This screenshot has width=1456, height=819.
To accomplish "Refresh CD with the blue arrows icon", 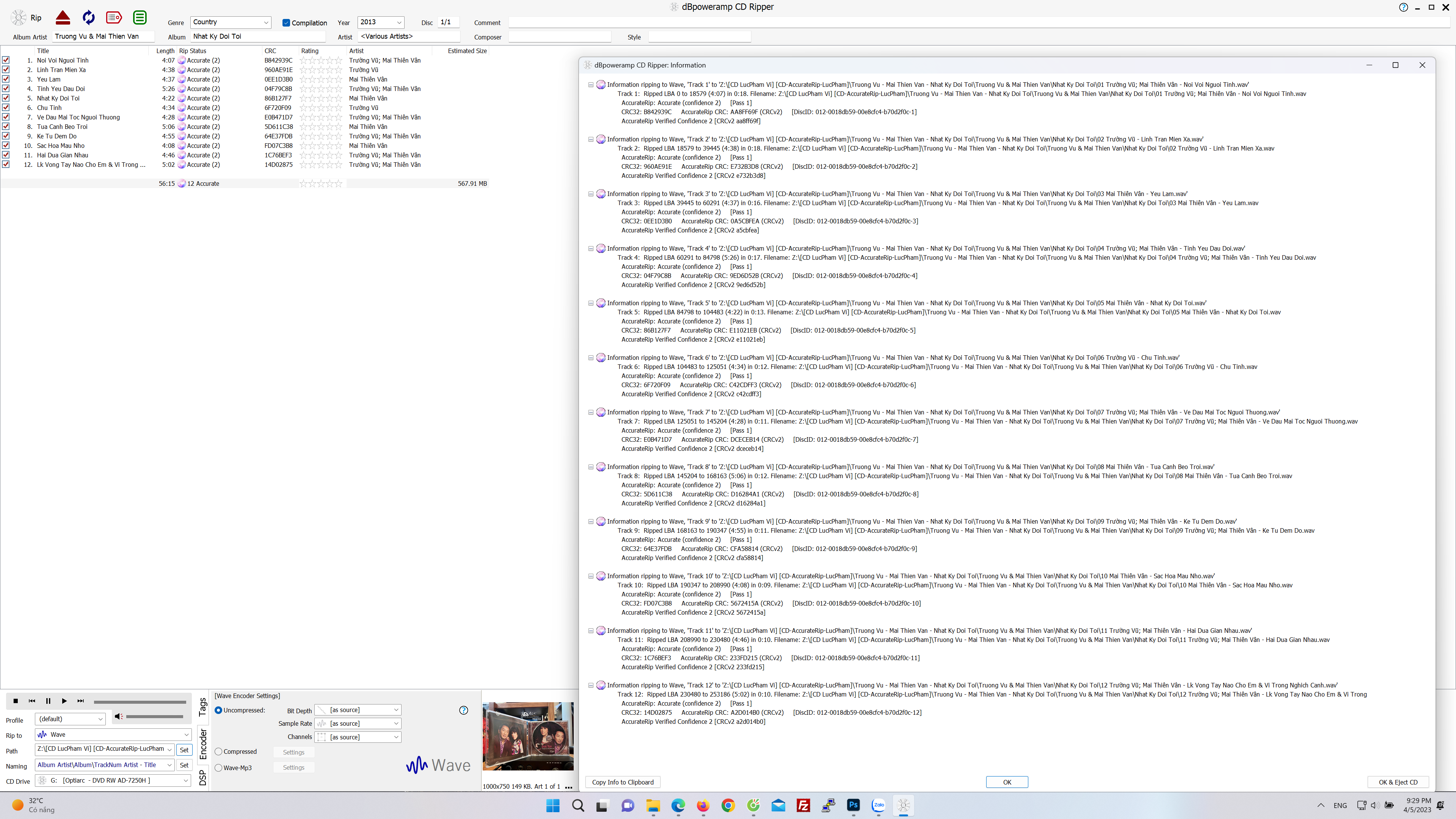I will 88,17.
